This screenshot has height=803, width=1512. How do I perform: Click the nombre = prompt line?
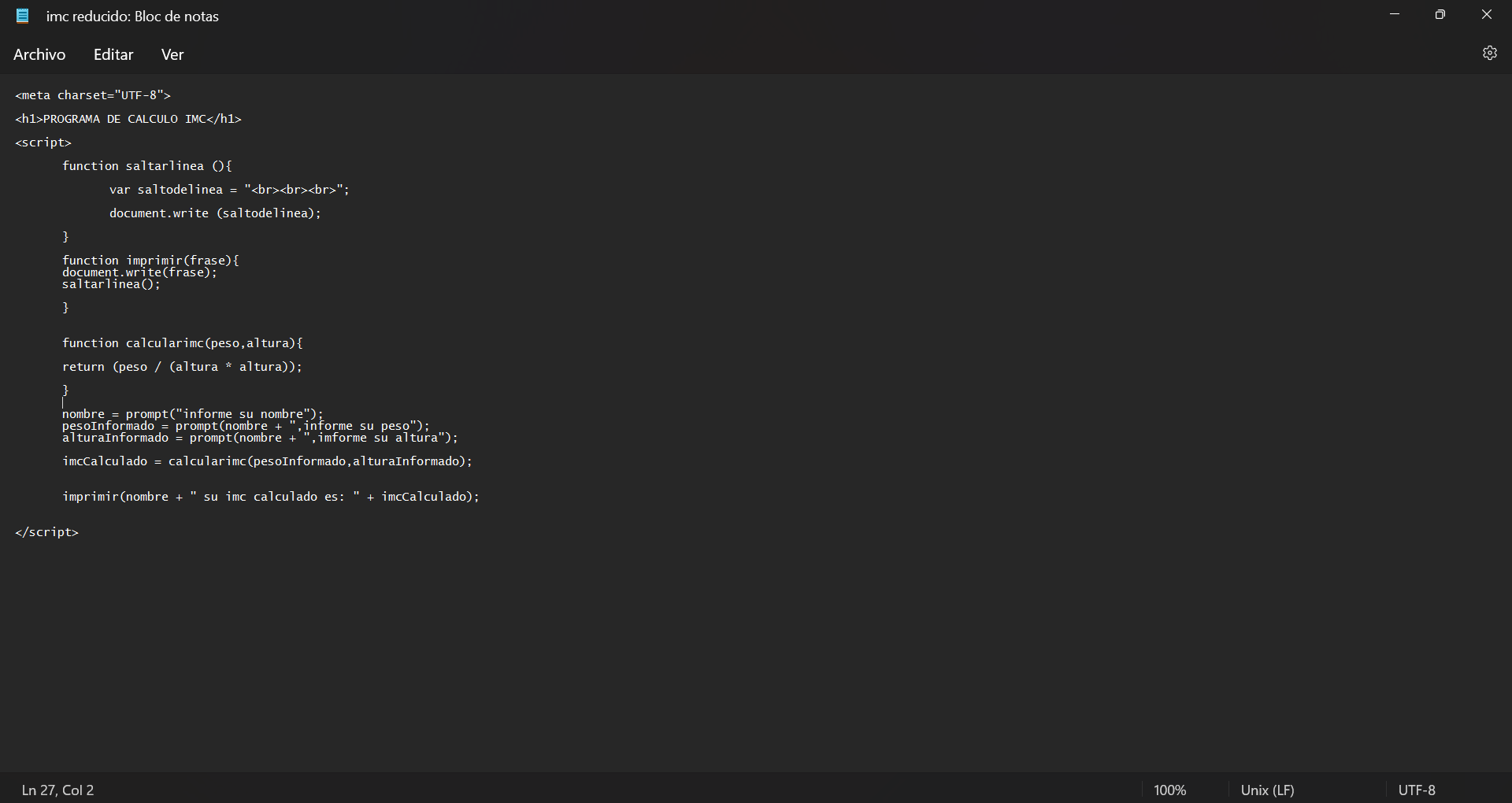click(x=193, y=414)
